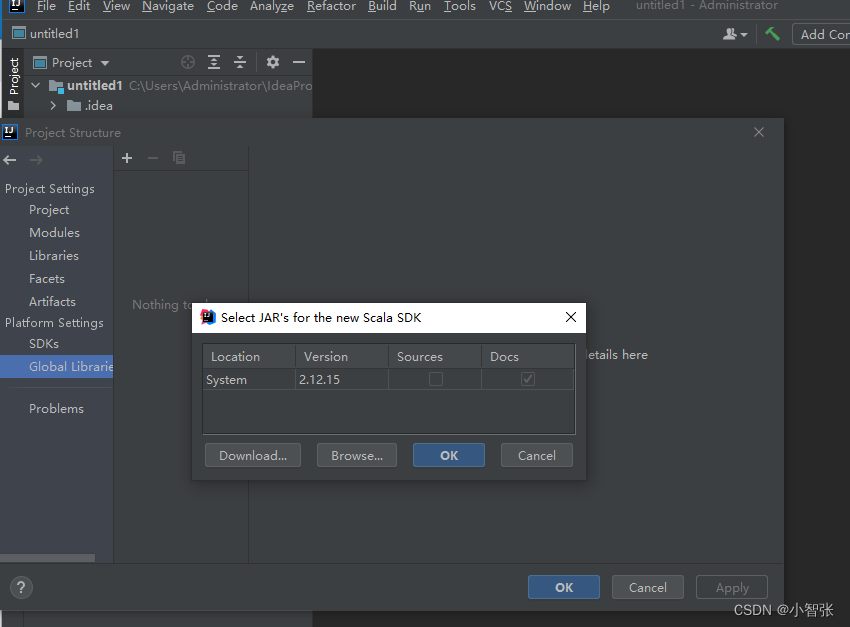This screenshot has width=850, height=627.
Task: Open Project panel gear settings
Action: pyautogui.click(x=273, y=62)
